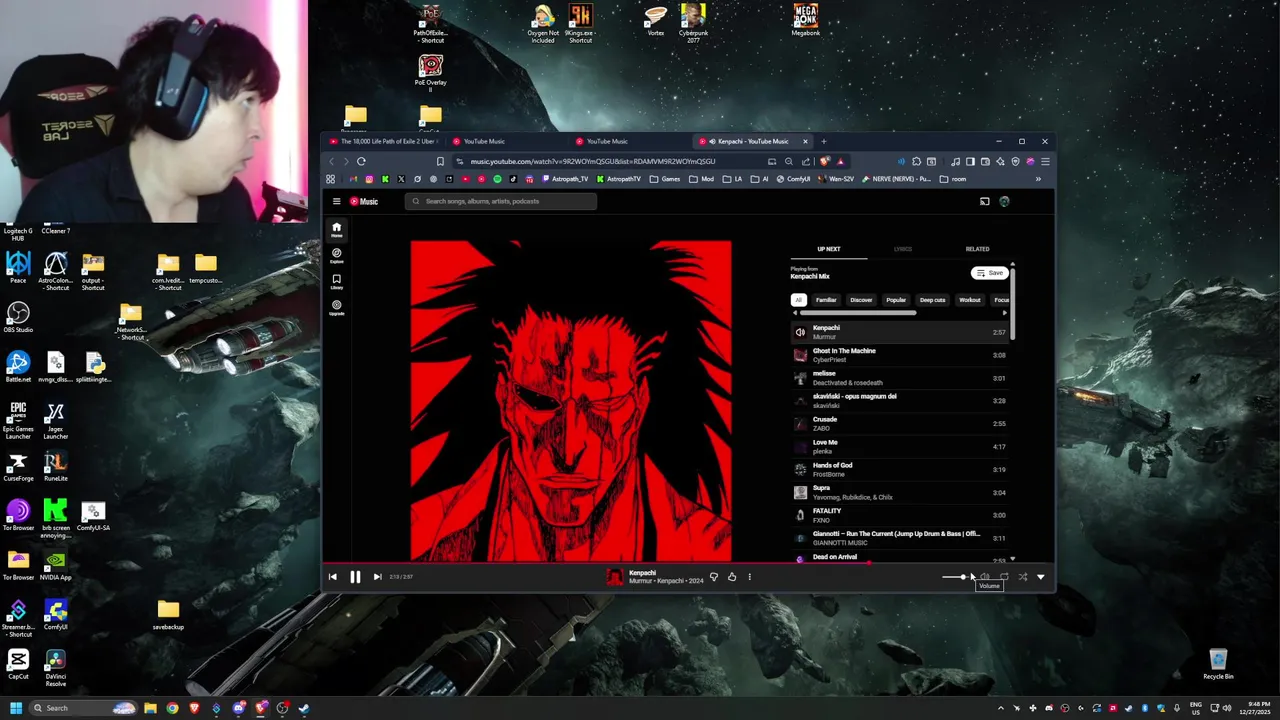This screenshot has height=720, width=1280.
Task: Adjust the volume slider
Action: click(956, 577)
